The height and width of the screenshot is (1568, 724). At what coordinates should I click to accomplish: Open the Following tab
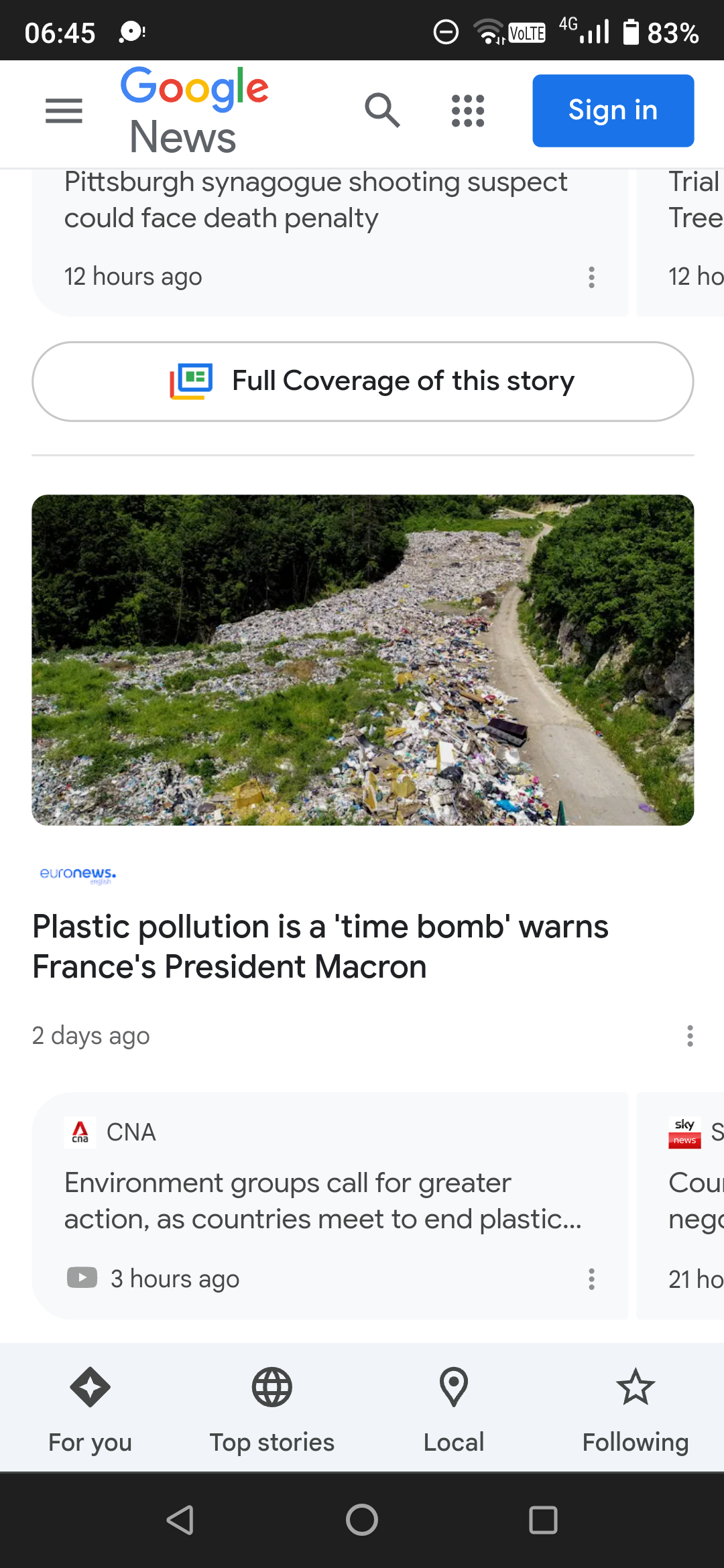[x=636, y=1407]
